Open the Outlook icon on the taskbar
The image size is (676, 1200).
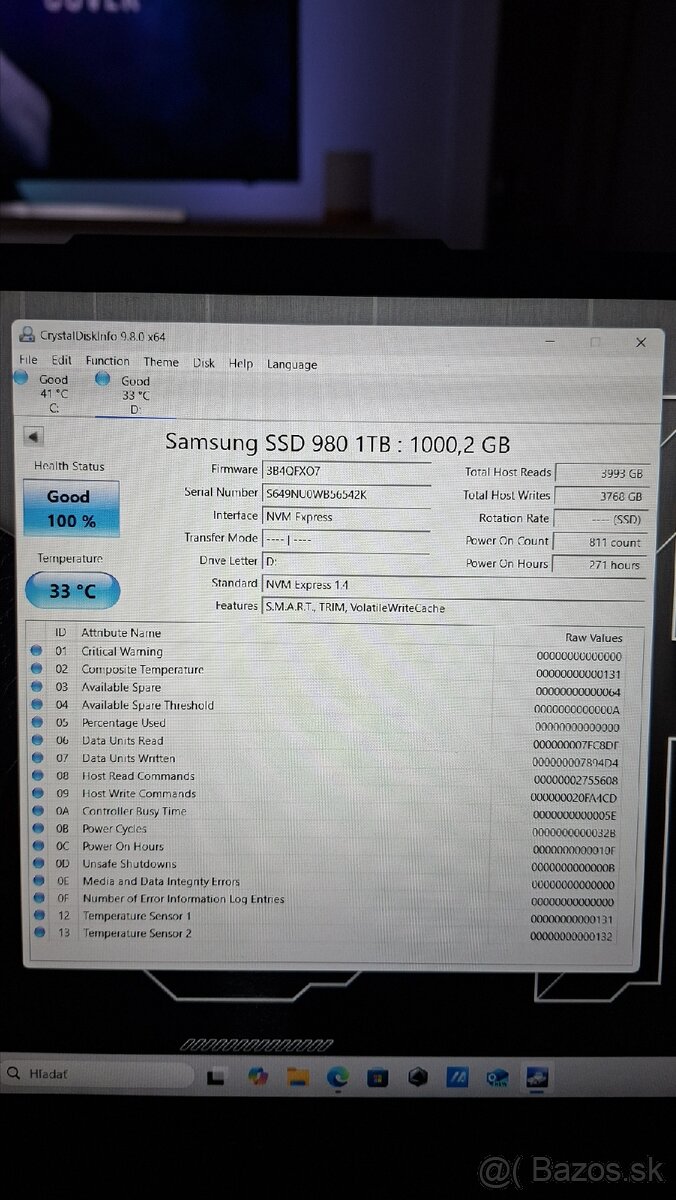(x=498, y=1078)
